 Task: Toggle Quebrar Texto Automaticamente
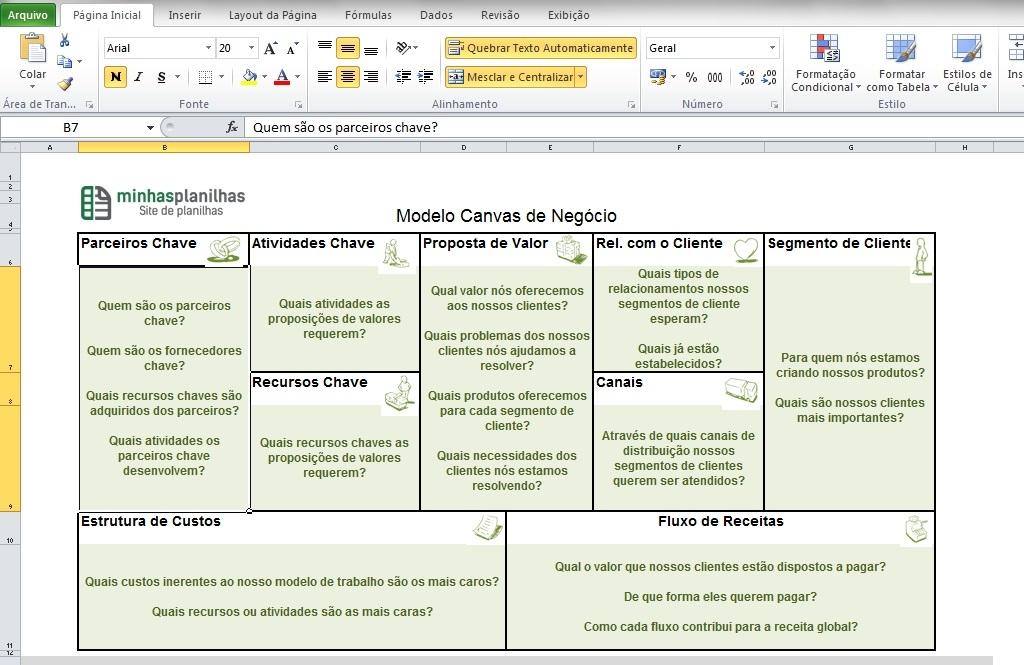541,48
